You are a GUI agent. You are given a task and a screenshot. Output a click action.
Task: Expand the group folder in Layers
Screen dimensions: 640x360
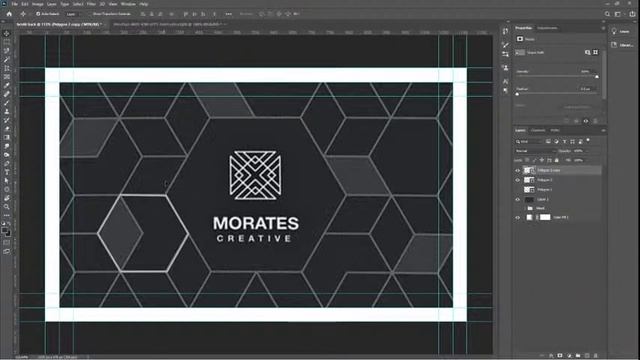click(524, 208)
